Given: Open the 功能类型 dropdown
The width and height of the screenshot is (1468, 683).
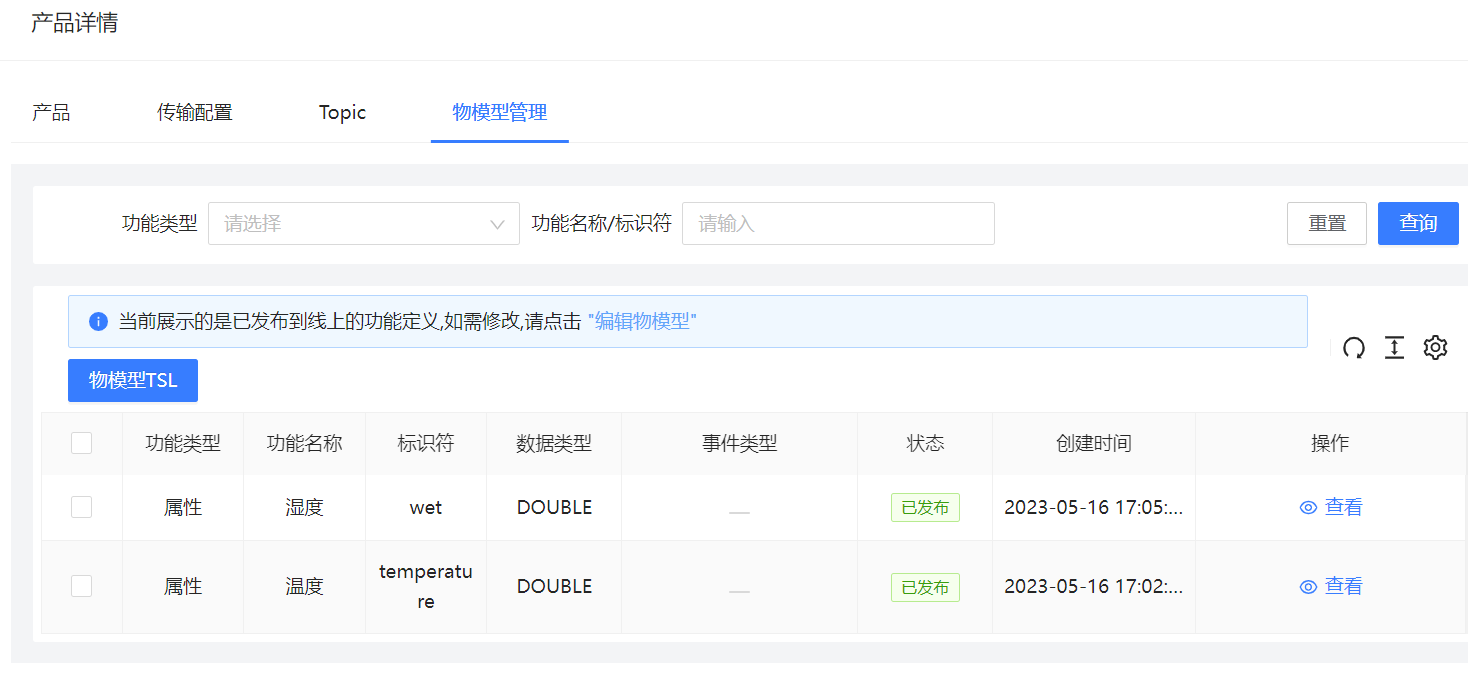Looking at the screenshot, I should click(x=350, y=224).
